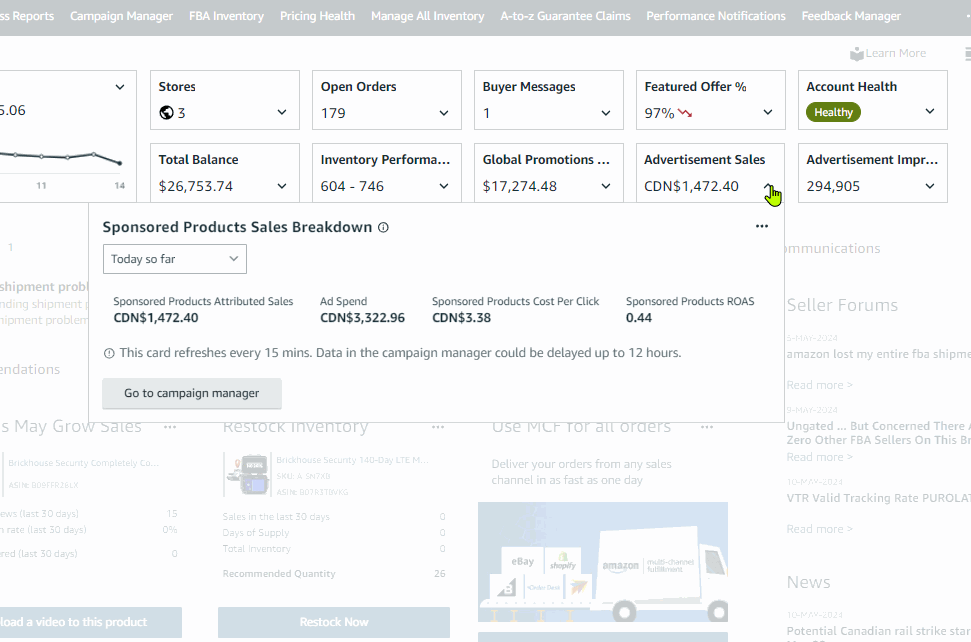Open the three-dot menu on Sales Breakdown card
The height and width of the screenshot is (642, 971).
(762, 226)
